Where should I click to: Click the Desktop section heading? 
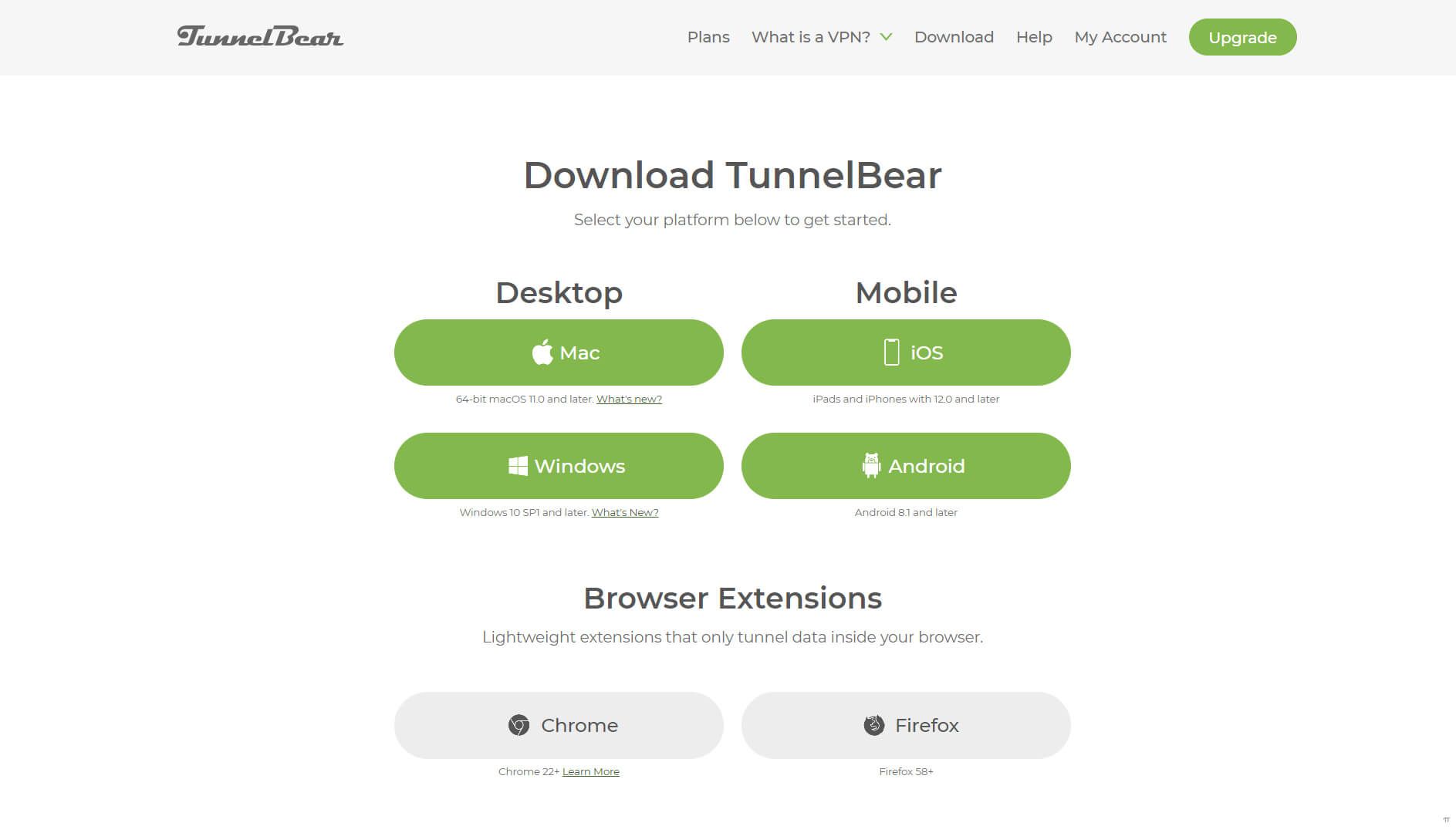[x=559, y=293]
